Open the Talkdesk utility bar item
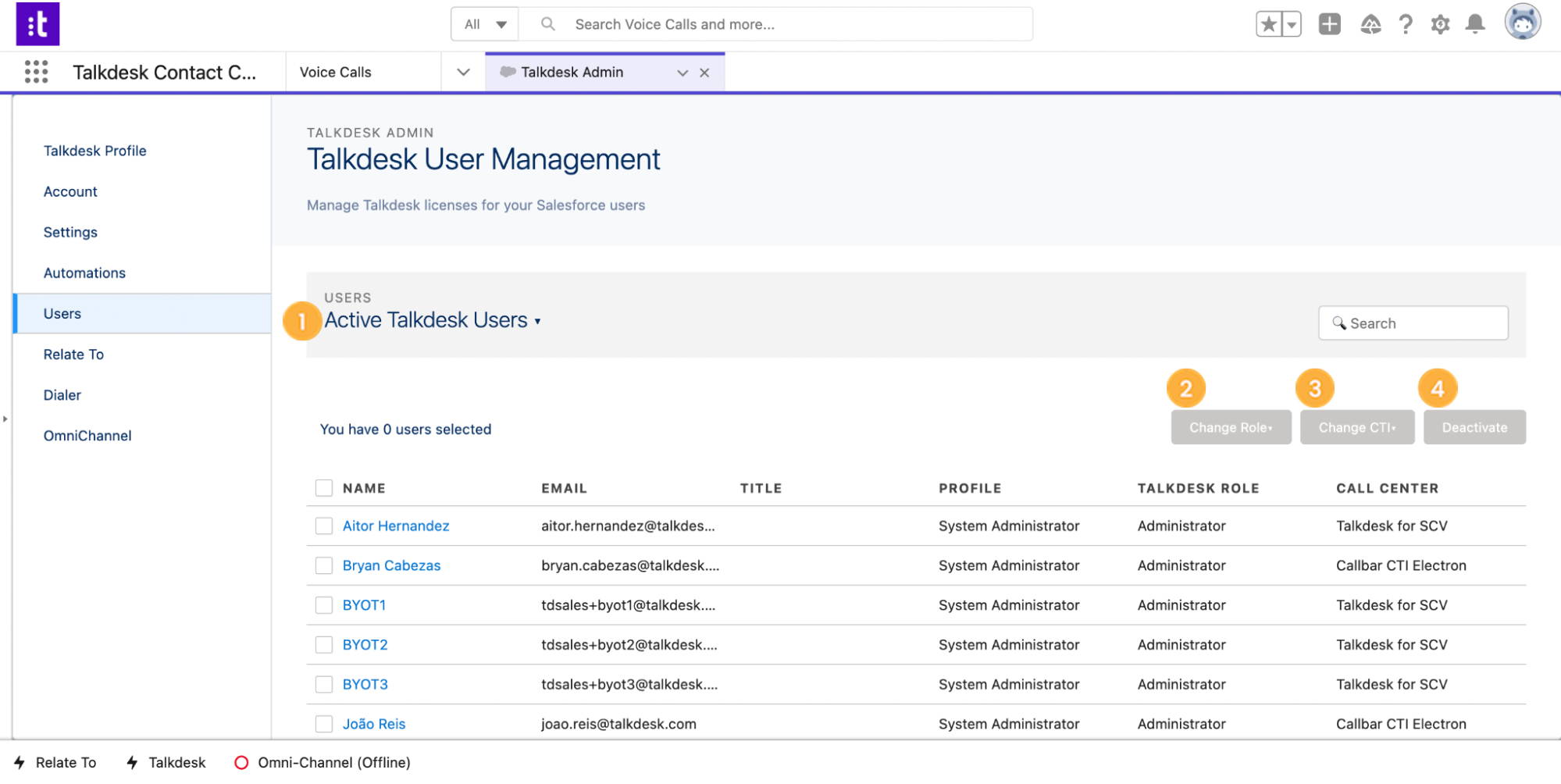 point(166,762)
